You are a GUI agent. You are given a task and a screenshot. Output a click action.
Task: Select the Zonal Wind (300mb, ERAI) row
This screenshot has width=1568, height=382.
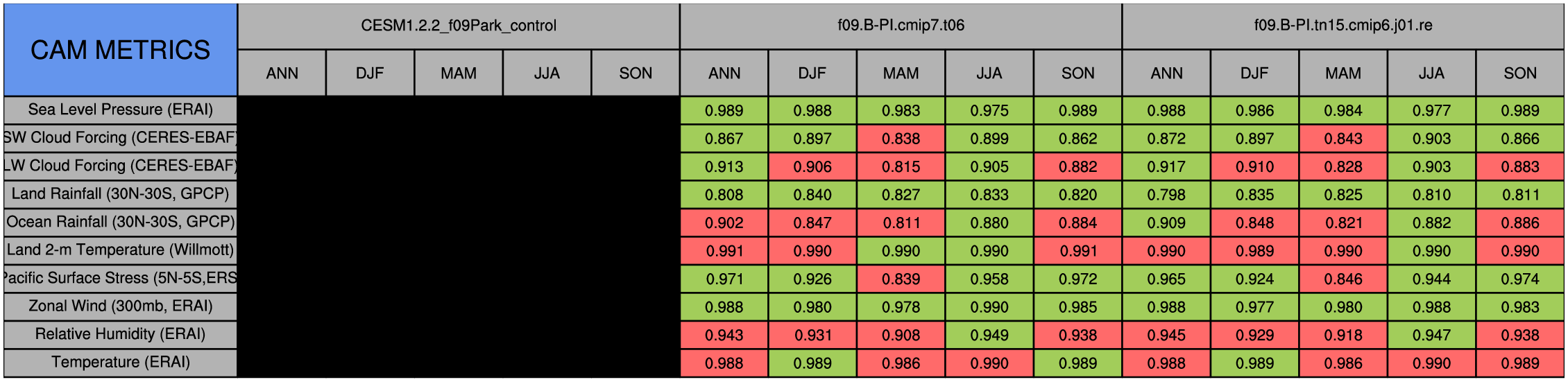click(120, 306)
